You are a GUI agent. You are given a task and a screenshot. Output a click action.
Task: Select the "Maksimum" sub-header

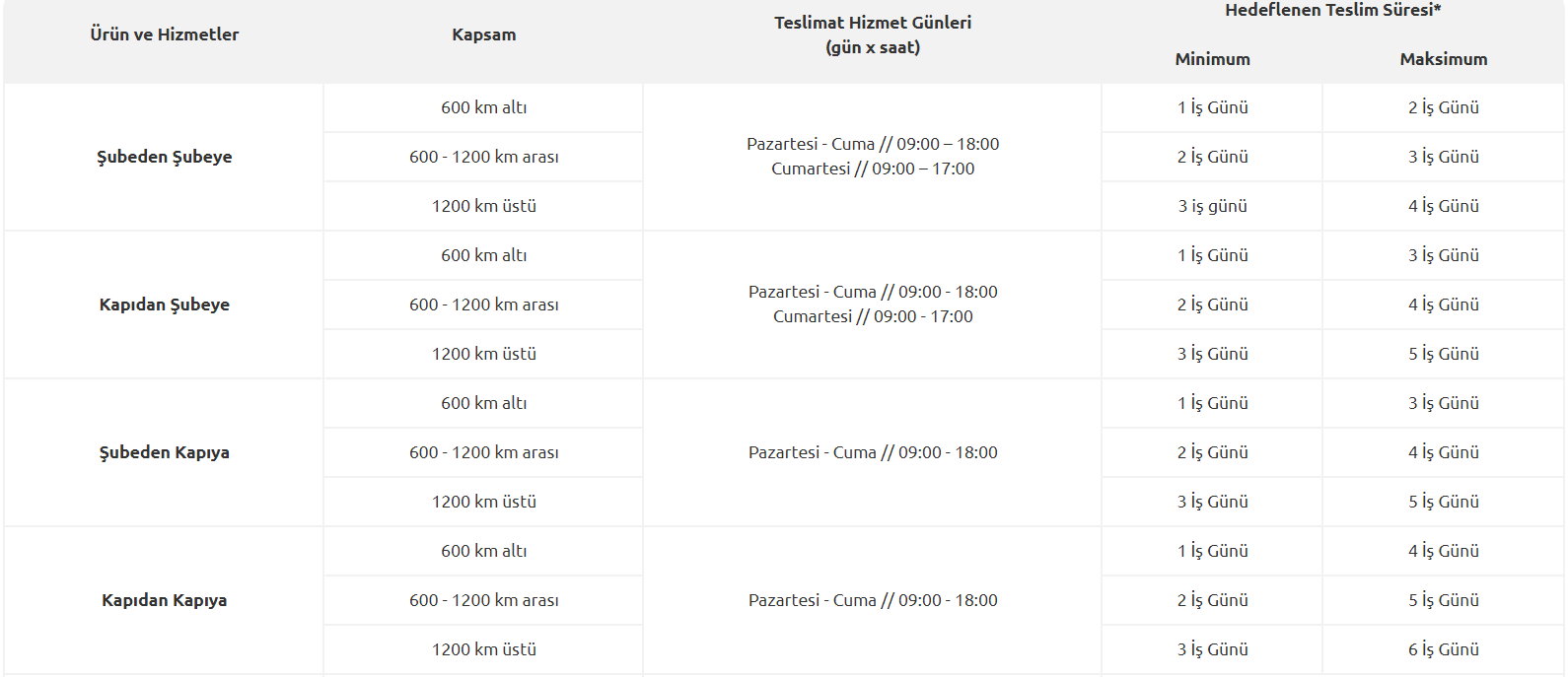tap(1443, 59)
